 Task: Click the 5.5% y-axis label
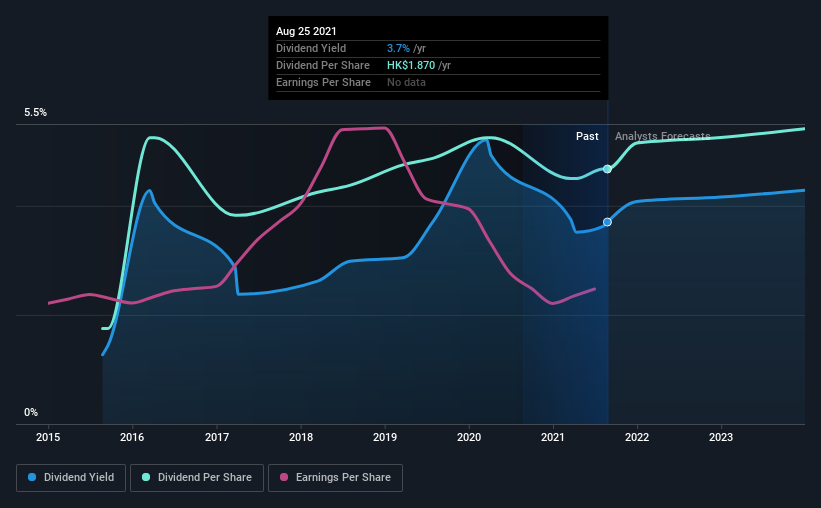36,113
